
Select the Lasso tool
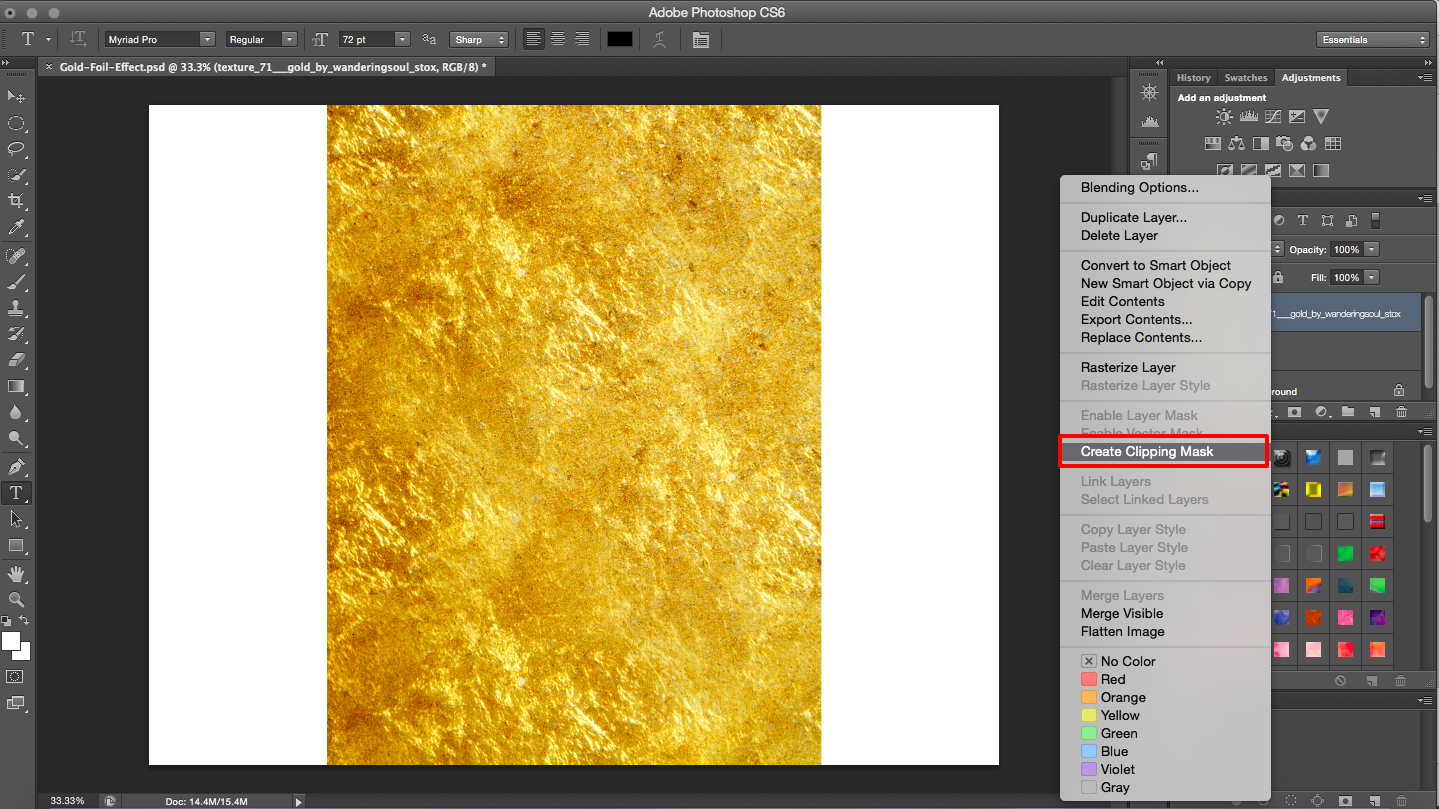pos(16,149)
